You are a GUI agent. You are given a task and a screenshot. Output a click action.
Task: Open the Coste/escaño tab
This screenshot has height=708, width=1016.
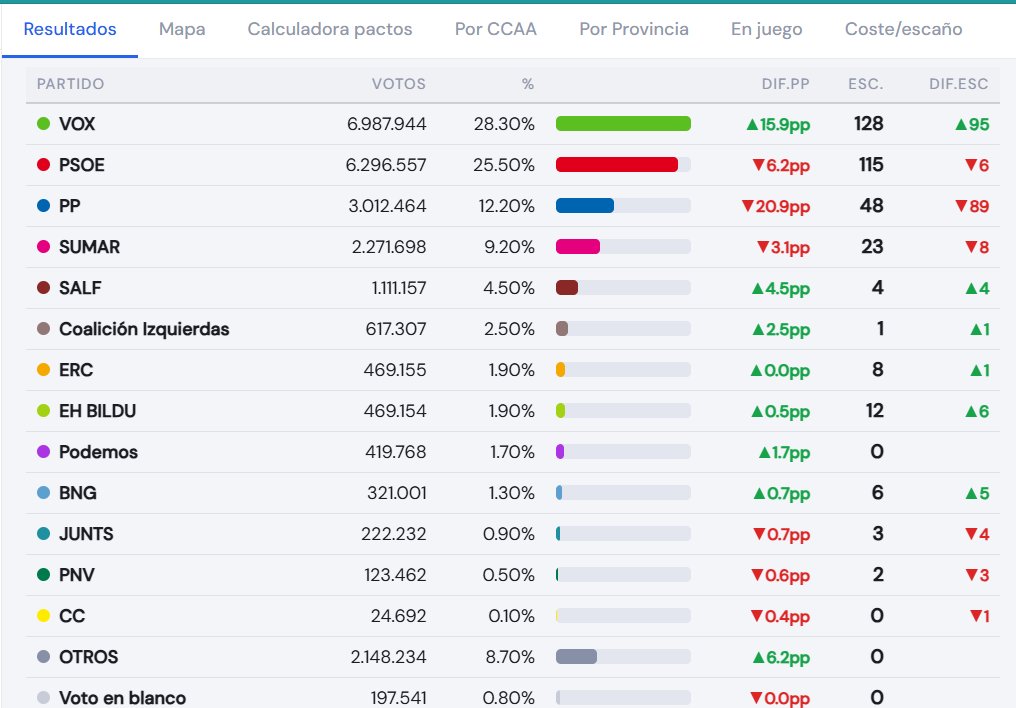pyautogui.click(x=903, y=29)
